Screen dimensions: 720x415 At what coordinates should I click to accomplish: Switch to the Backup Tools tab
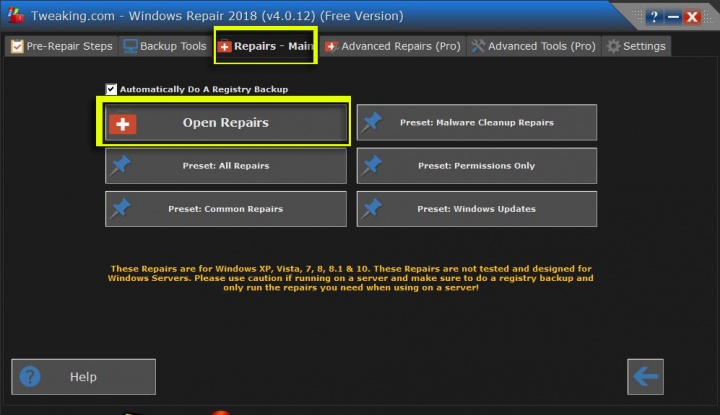pos(165,46)
